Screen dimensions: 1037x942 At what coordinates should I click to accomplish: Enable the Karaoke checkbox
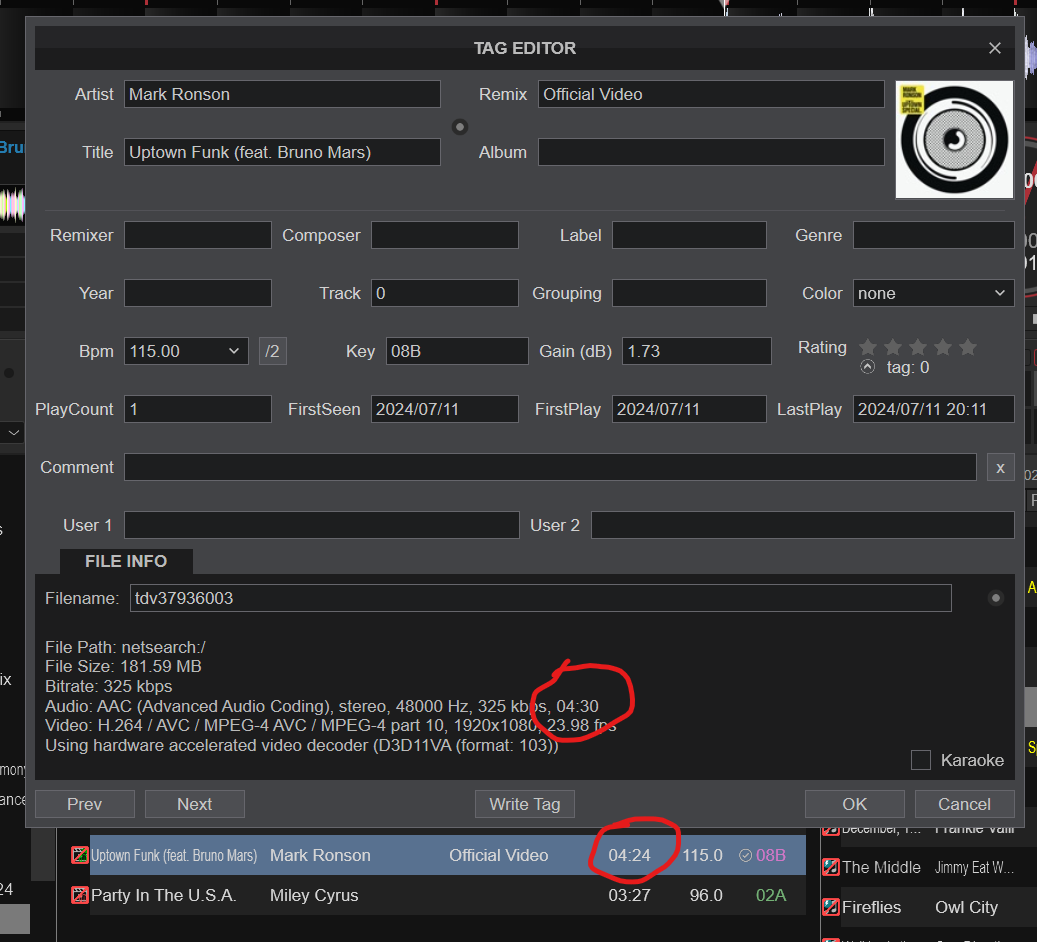tap(921, 760)
